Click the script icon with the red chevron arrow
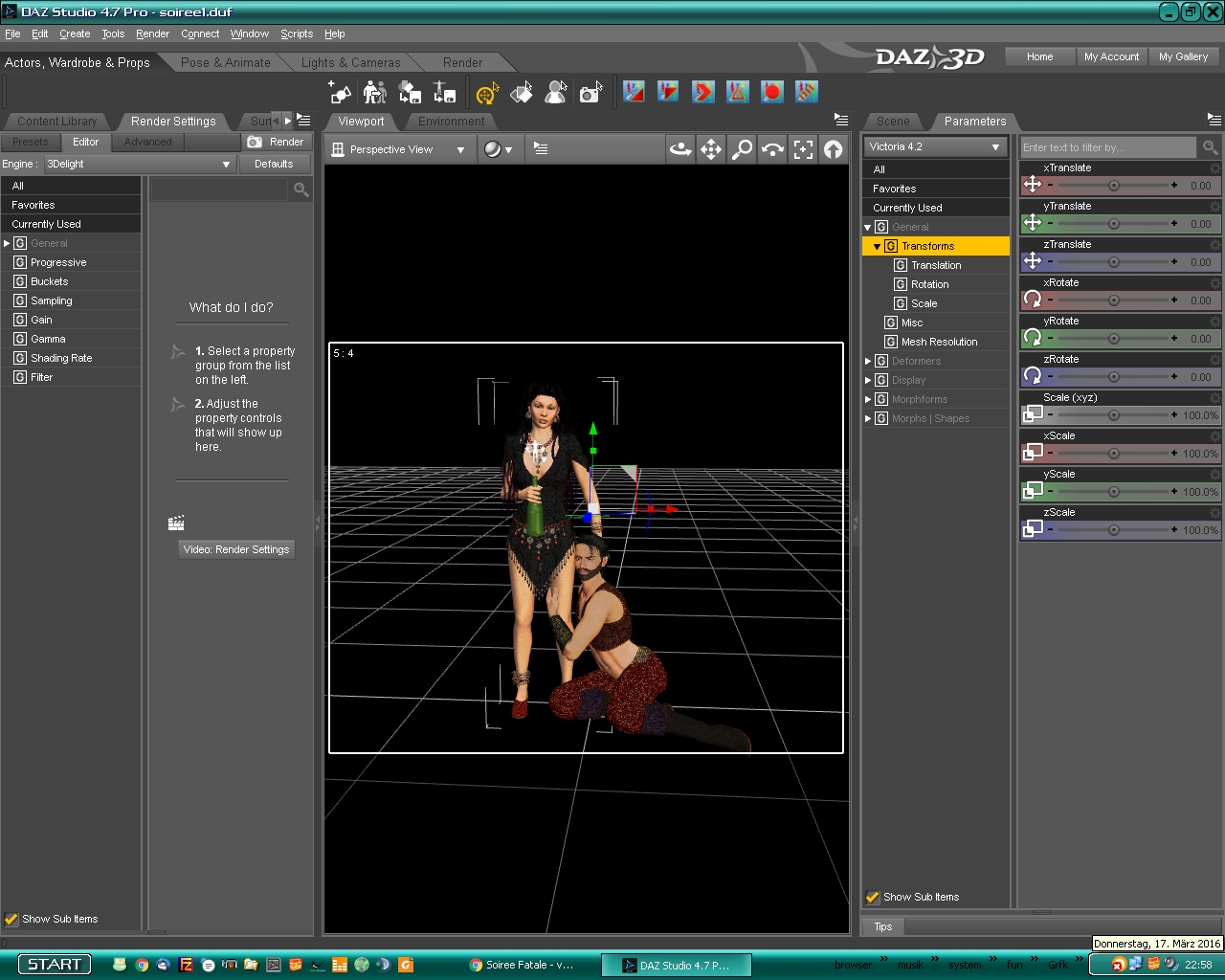Screen dimensions: 1225x980 703,92
